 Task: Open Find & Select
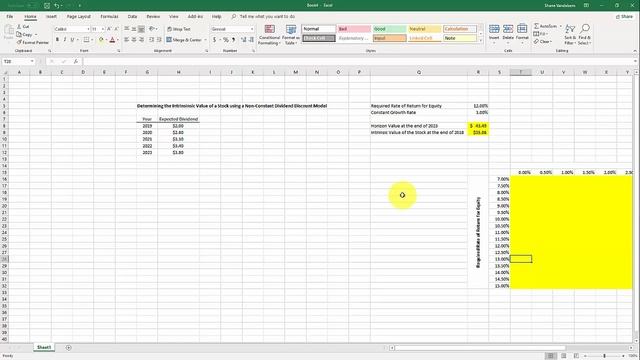coord(584,34)
